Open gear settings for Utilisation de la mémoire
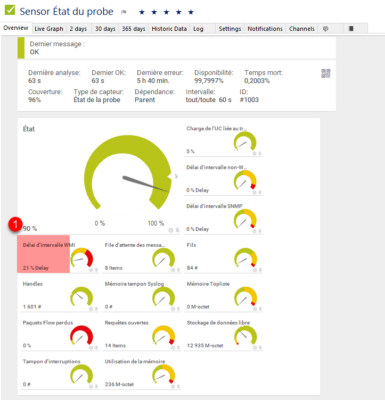 coord(173,387)
